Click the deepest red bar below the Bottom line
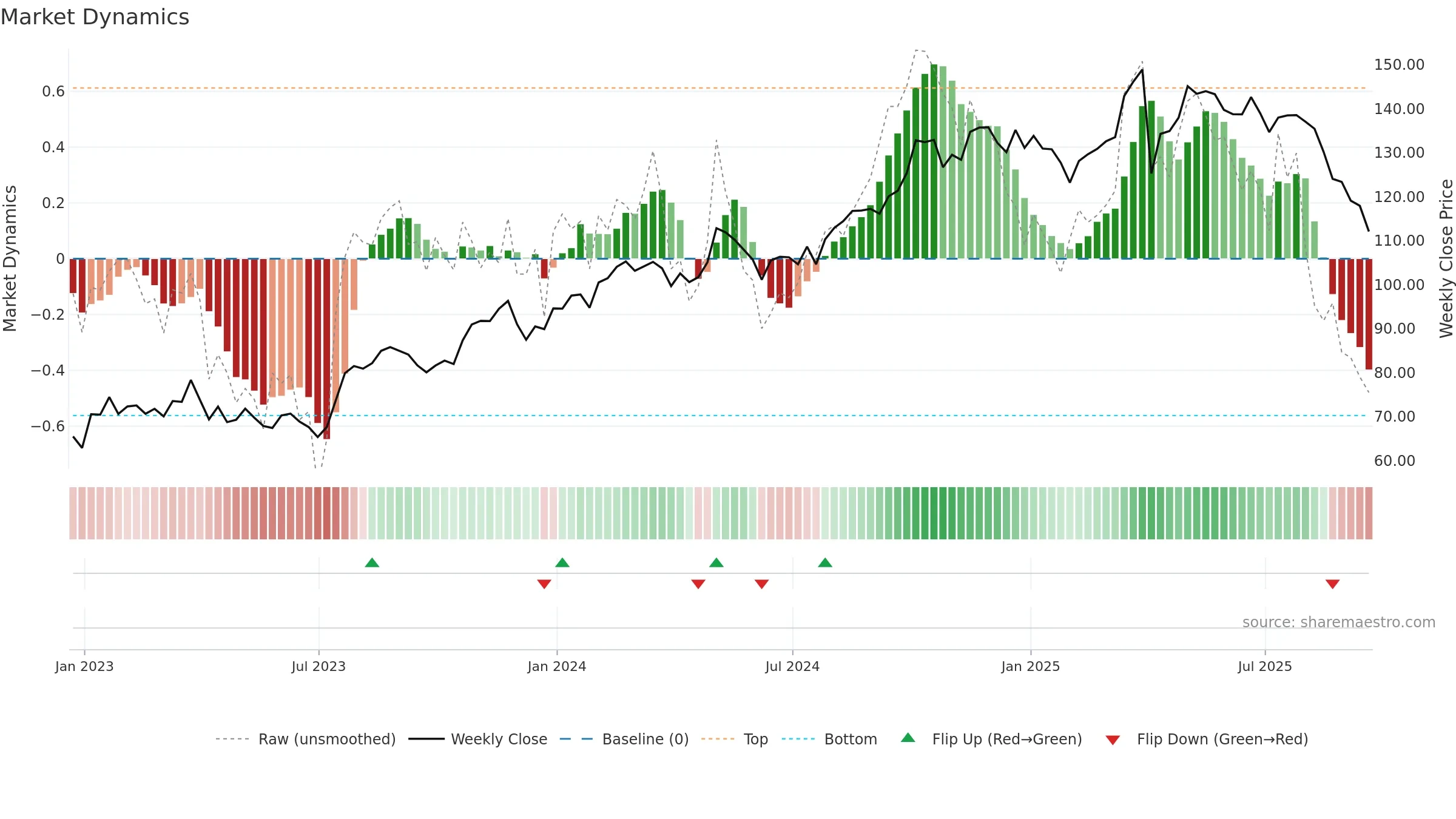The image size is (1456, 819). coord(327,349)
